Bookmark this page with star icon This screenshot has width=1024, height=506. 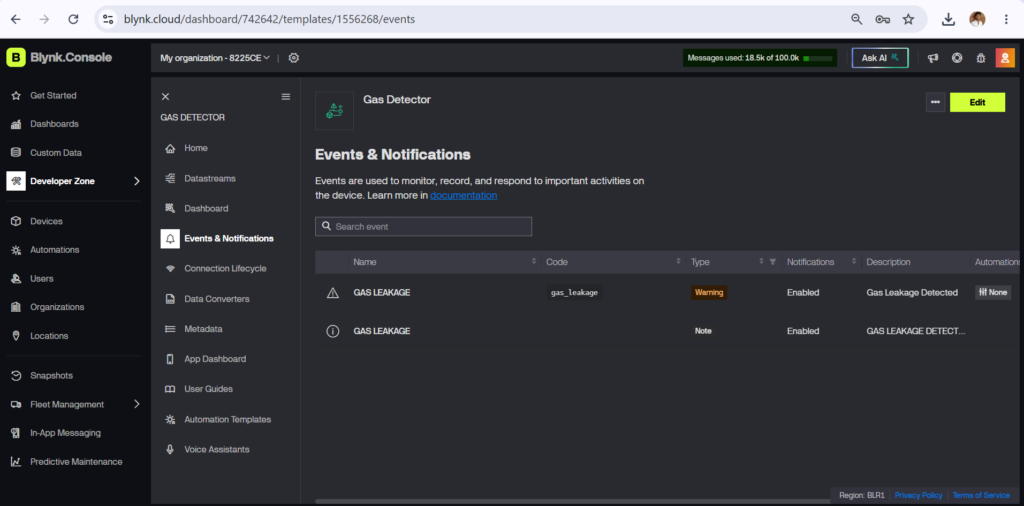[908, 20]
